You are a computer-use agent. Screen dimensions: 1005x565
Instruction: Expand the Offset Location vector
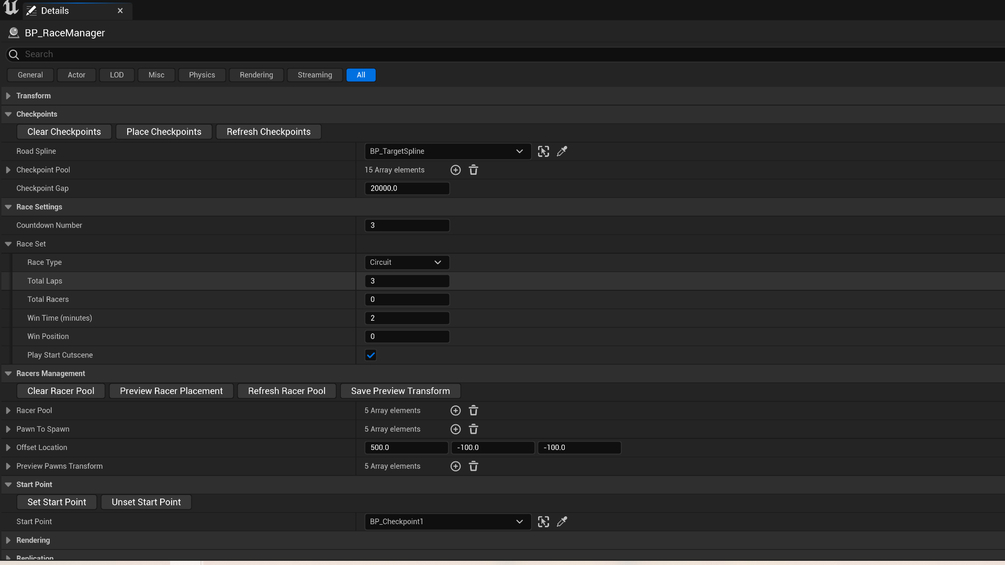click(x=8, y=448)
